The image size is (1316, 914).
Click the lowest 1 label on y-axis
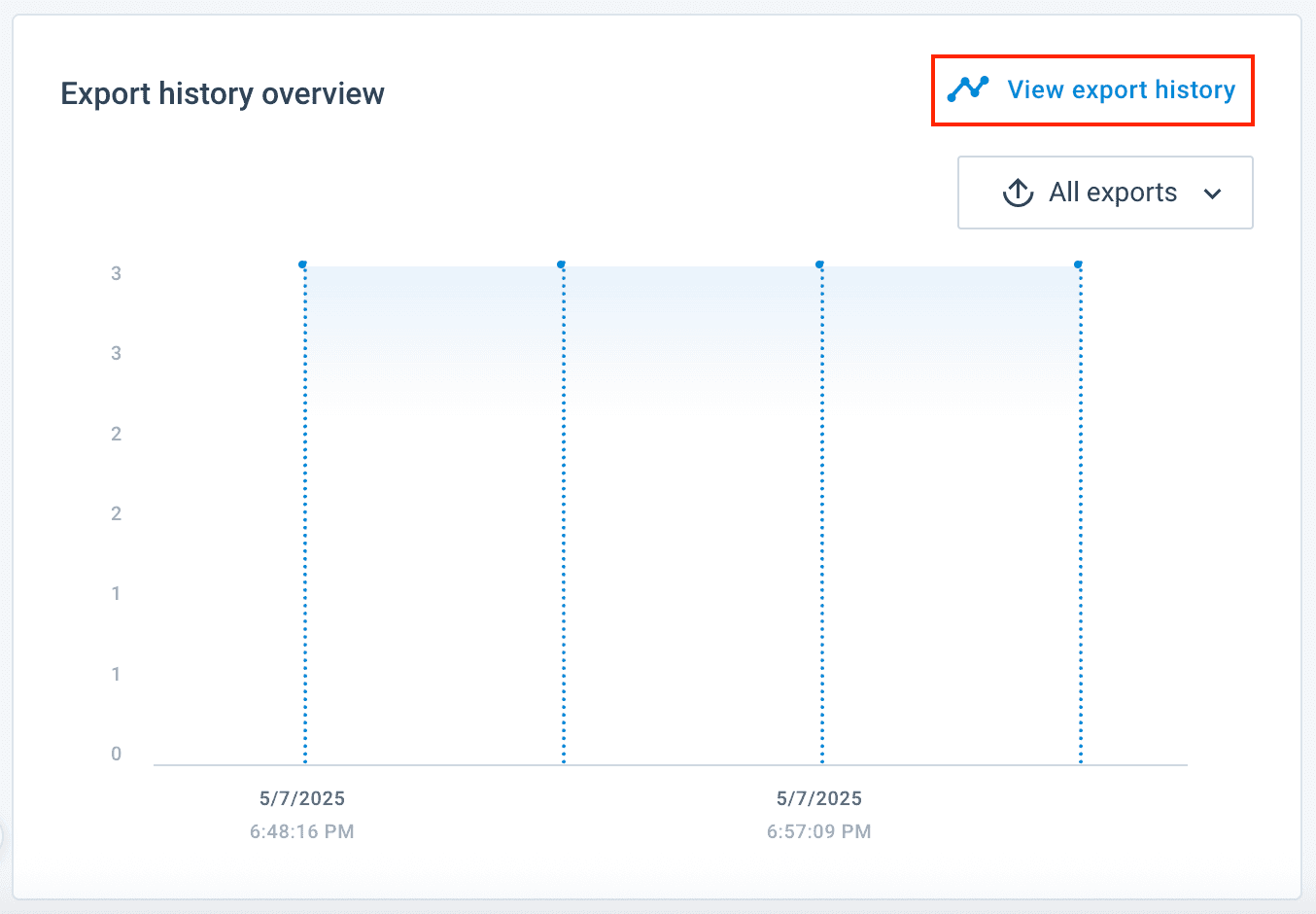coord(117,674)
